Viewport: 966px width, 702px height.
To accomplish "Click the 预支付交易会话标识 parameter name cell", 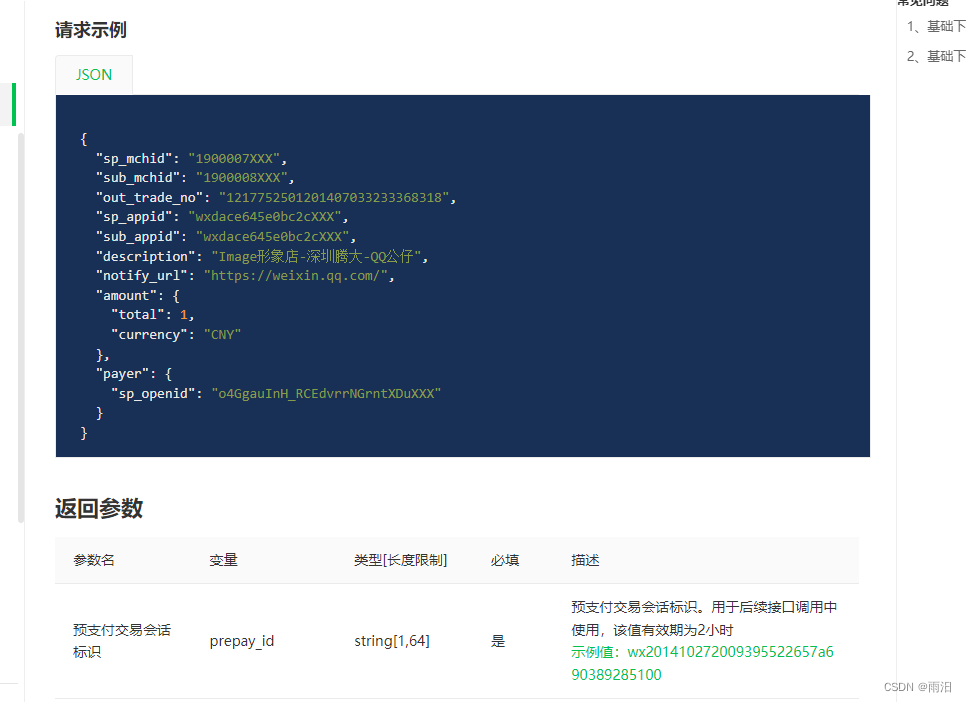I will point(122,641).
